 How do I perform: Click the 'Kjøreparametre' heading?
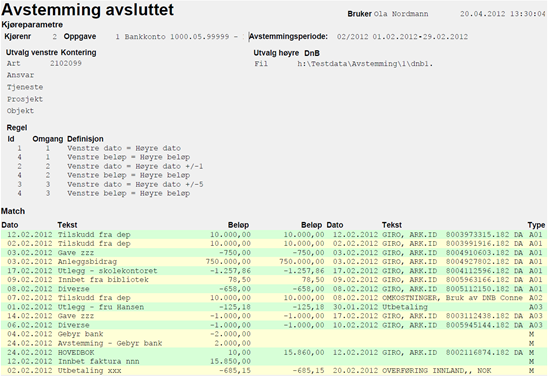[x=32, y=25]
